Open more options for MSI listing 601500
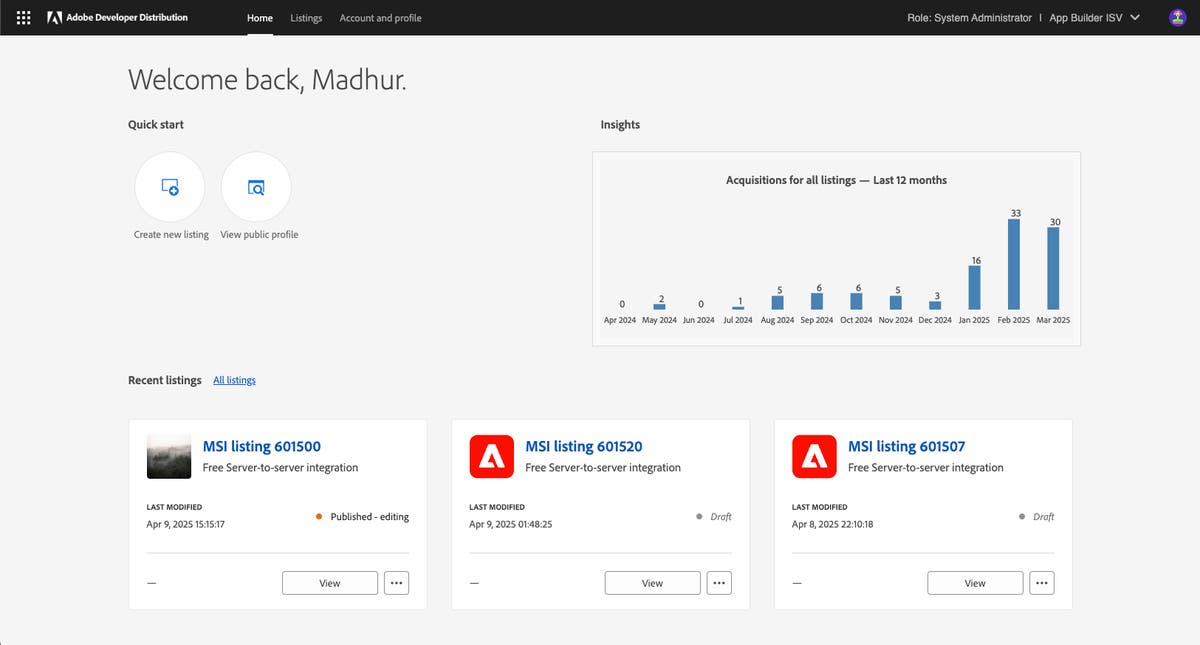1200x645 pixels. [396, 583]
